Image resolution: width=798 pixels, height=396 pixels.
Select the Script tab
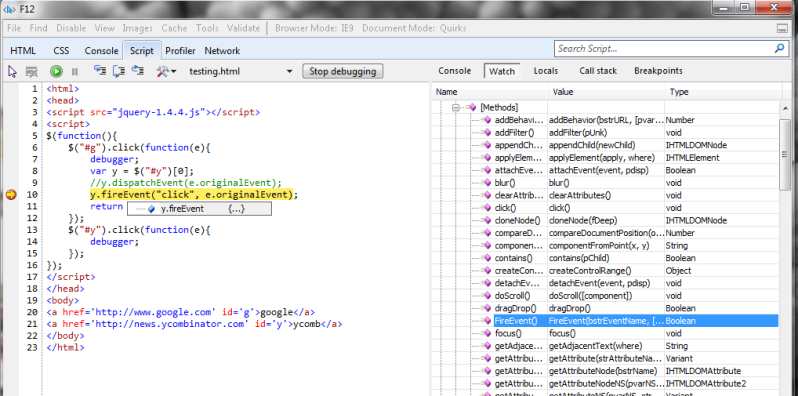pos(141,51)
